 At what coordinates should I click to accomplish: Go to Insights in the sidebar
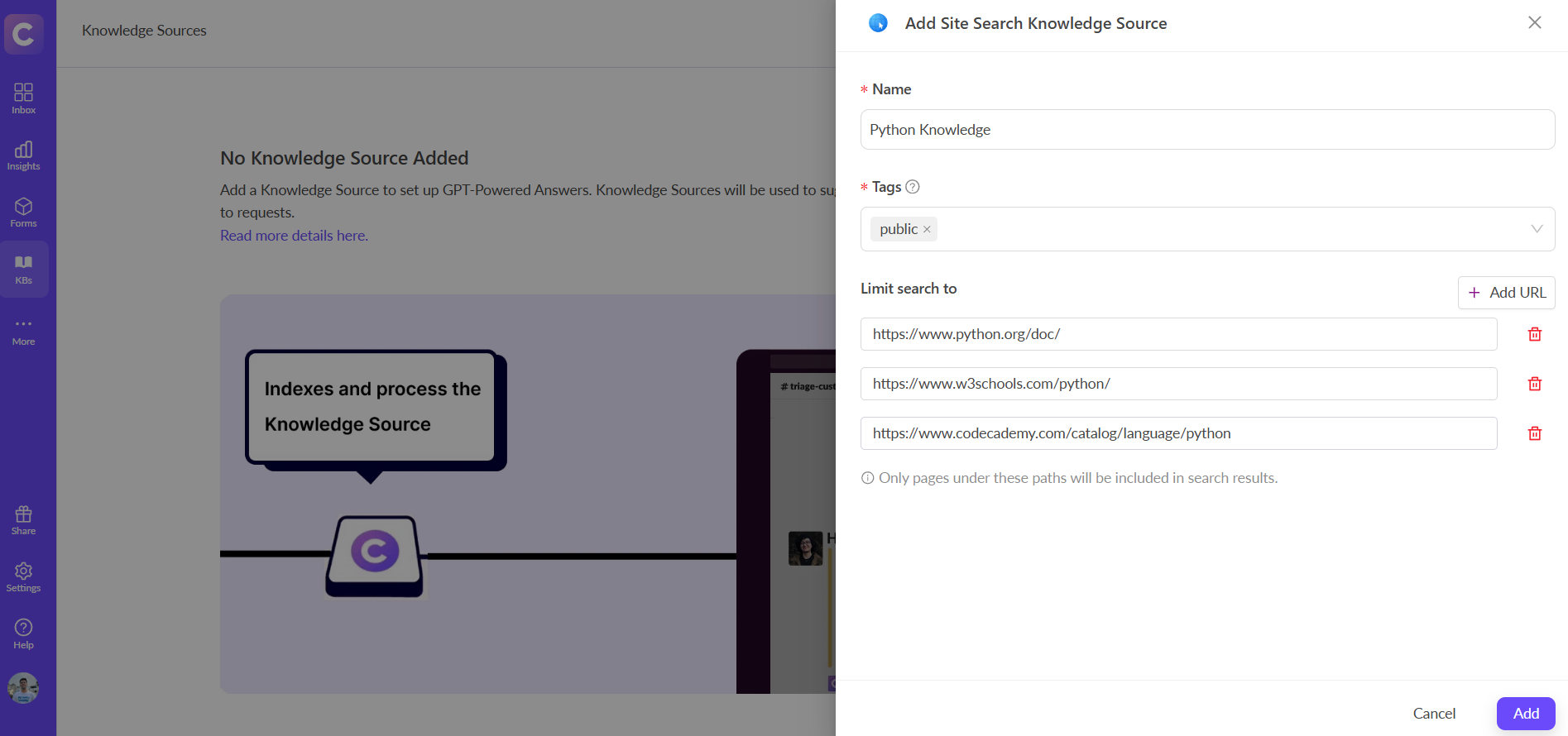click(23, 155)
